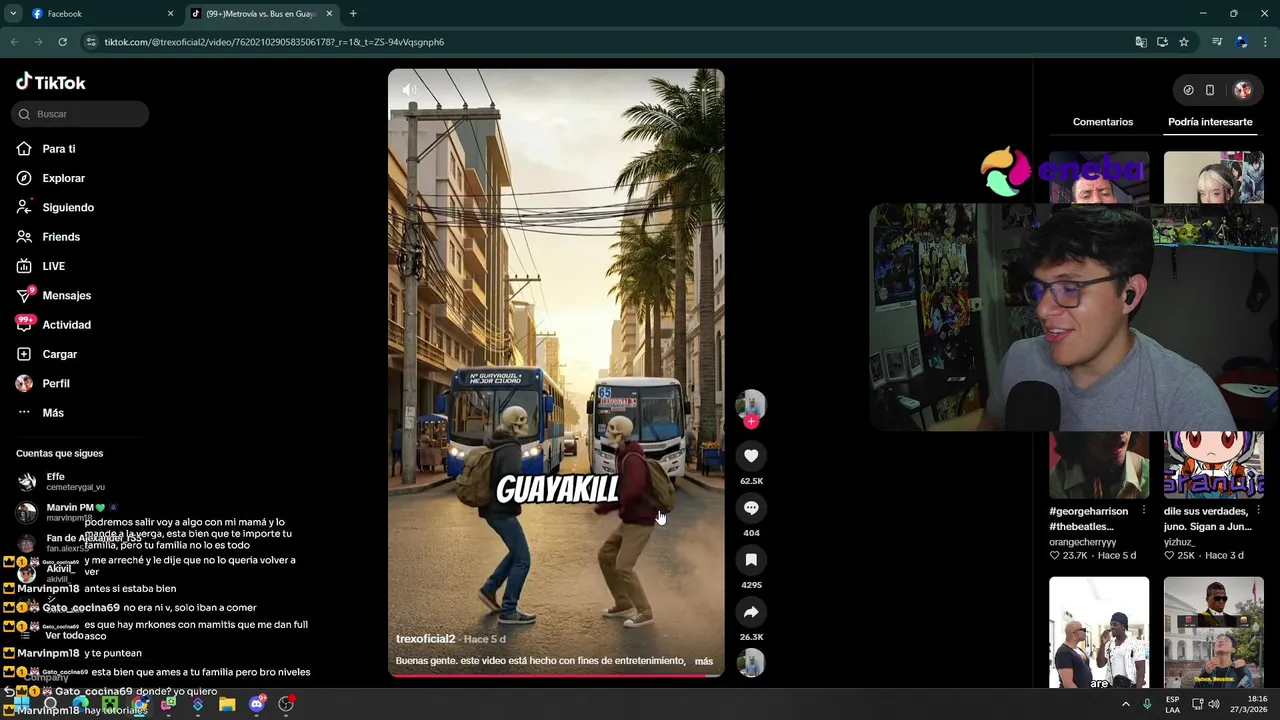Select the Metrovía vs. Bus TikTok tab
The image size is (1280, 720).
260,14
